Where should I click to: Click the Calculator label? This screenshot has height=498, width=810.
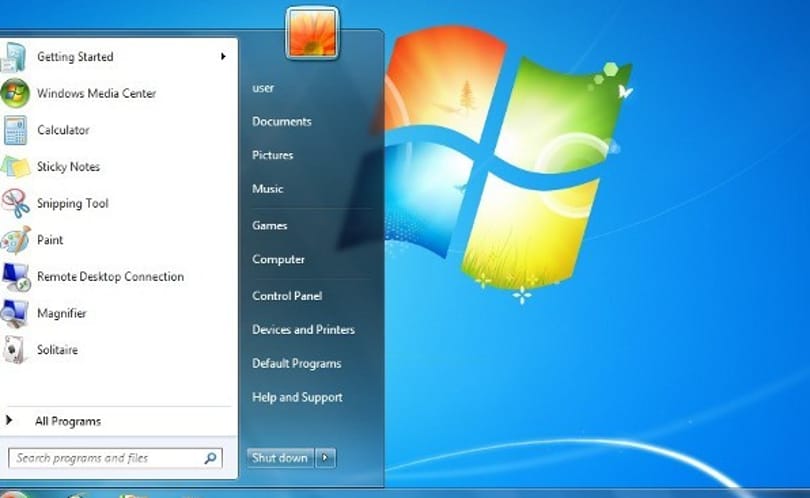(x=63, y=130)
